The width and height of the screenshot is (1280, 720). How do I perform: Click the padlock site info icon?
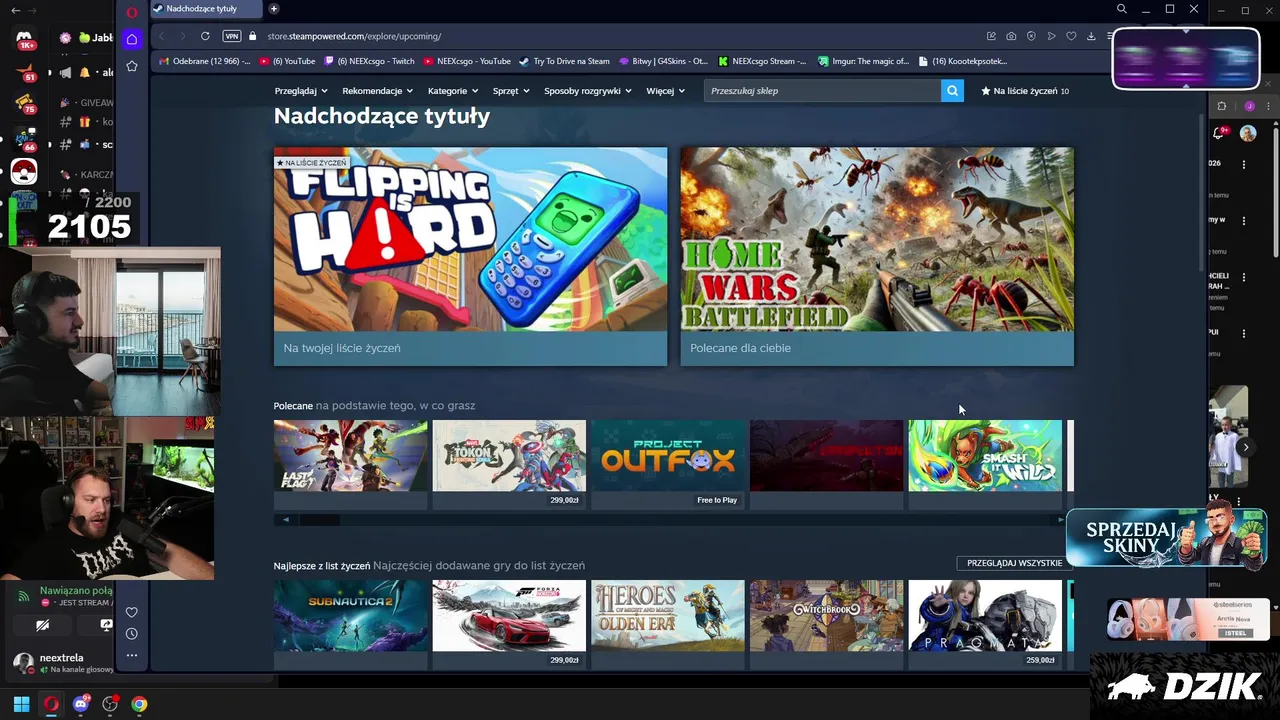pos(252,36)
